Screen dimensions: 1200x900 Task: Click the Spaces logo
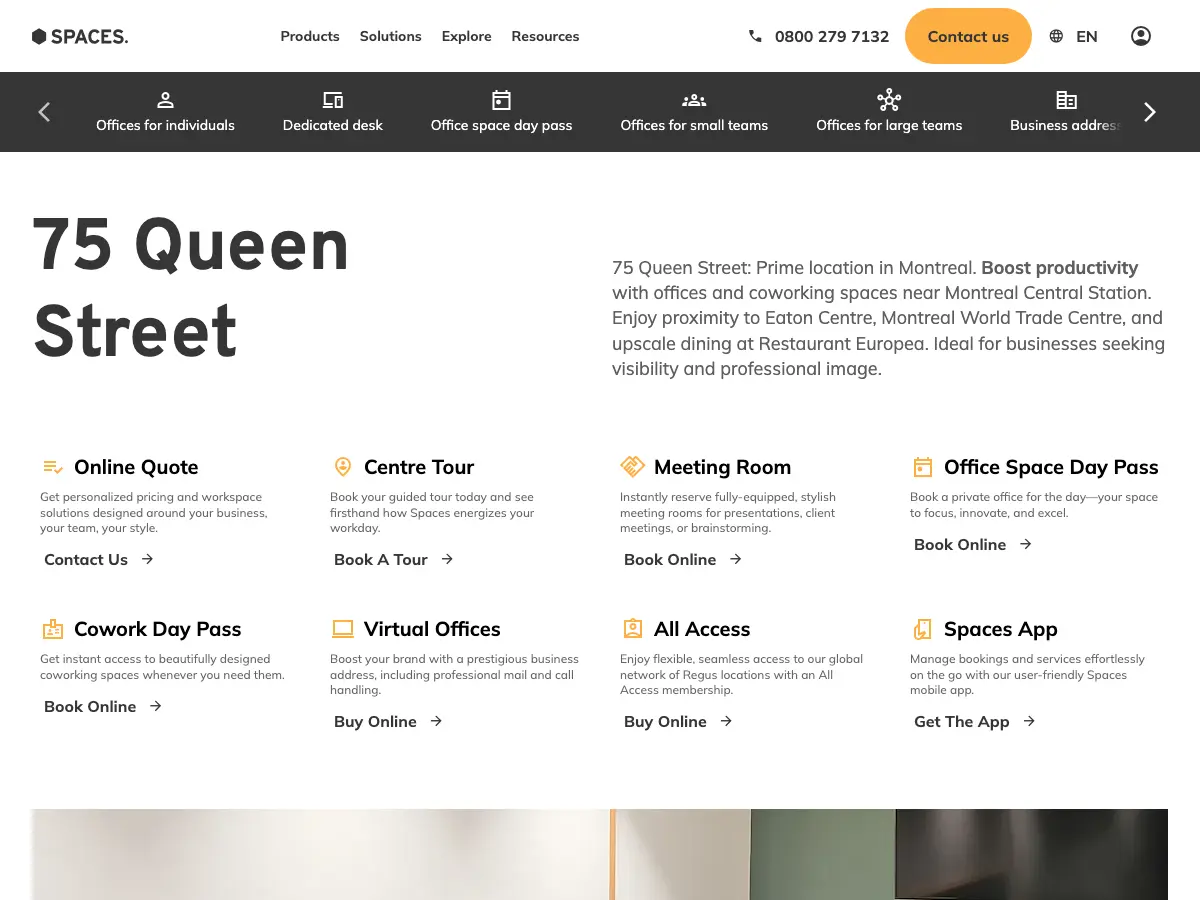point(80,36)
